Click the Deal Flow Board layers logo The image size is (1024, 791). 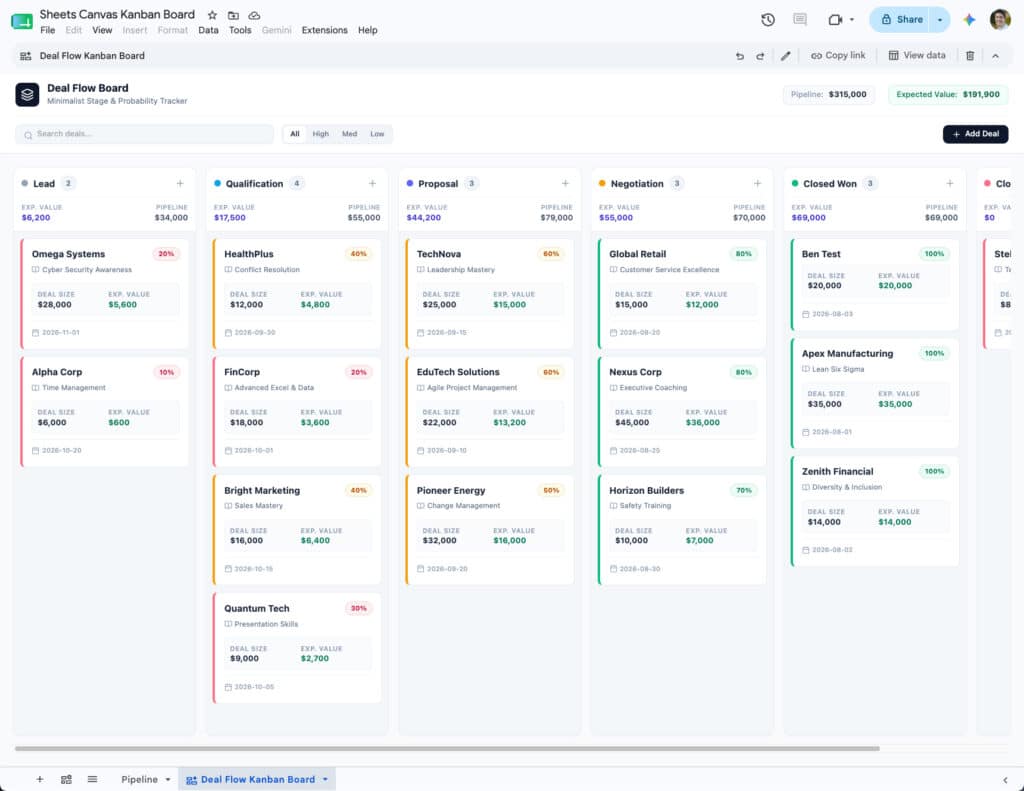(x=27, y=94)
